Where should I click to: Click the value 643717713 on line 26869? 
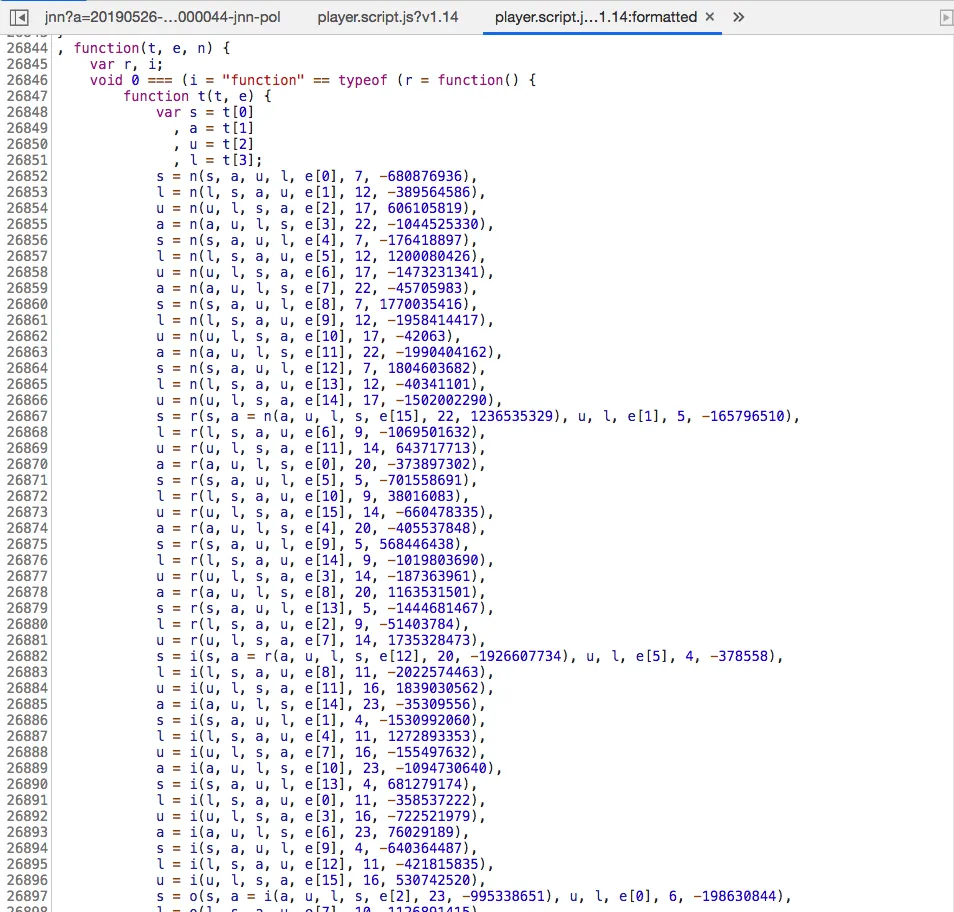pyautogui.click(x=433, y=448)
